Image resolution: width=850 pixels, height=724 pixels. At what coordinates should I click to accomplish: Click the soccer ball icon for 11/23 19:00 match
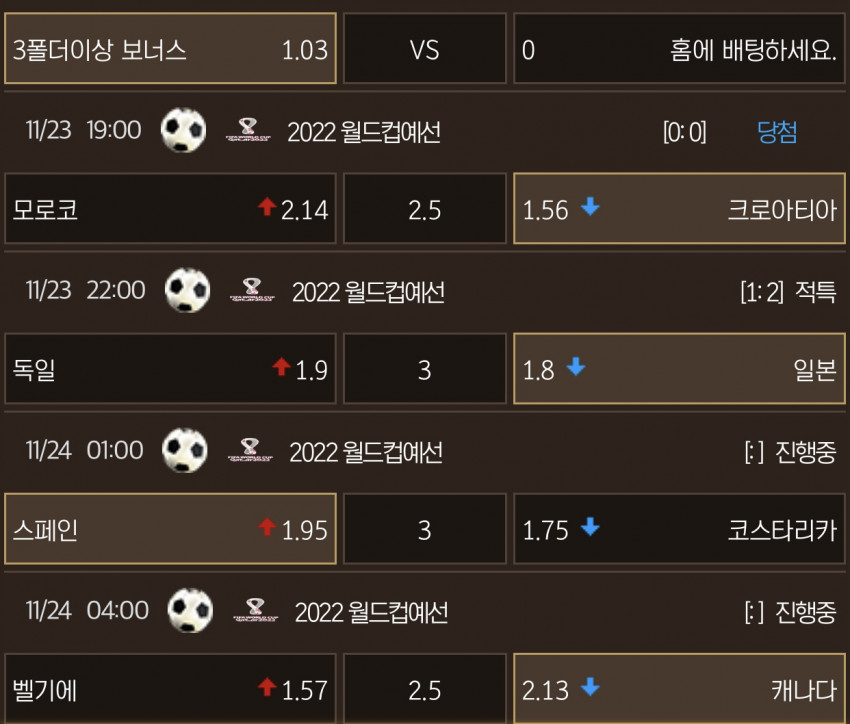[183, 130]
